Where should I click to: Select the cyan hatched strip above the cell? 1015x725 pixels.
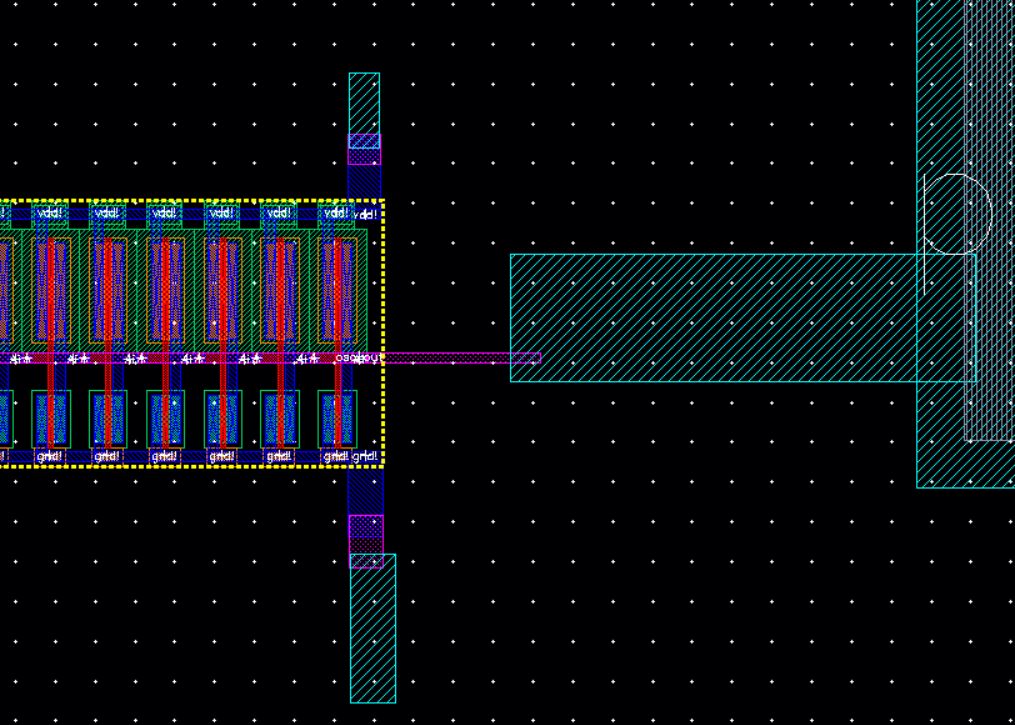point(364,101)
